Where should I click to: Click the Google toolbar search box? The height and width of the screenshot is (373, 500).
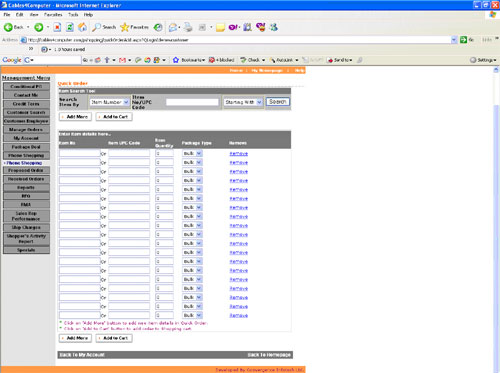(57, 60)
